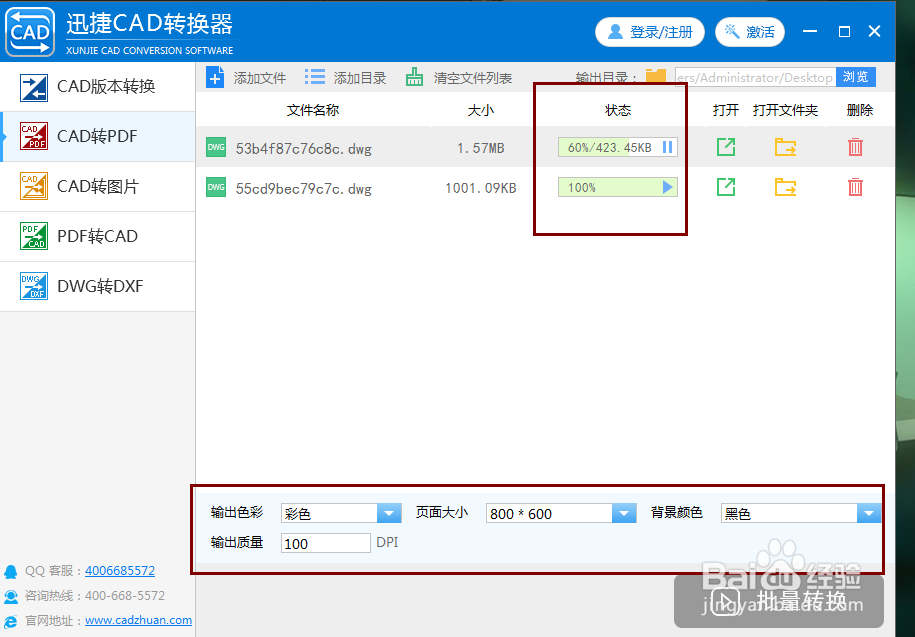Image resolution: width=915 pixels, height=637 pixels.
Task: Click the 添加文件 plus icon
Action: coord(215,78)
